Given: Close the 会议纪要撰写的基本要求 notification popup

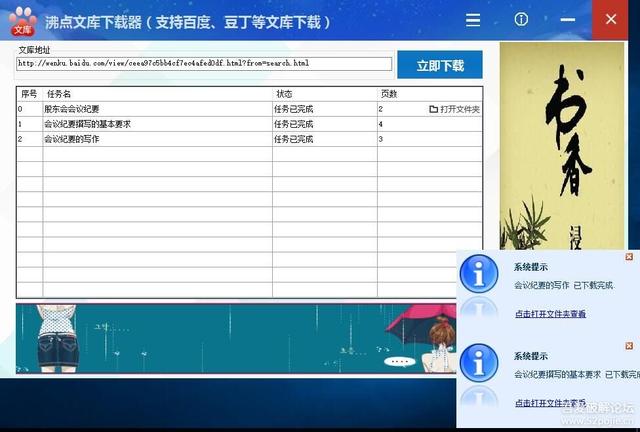Looking at the screenshot, I should coord(629,346).
